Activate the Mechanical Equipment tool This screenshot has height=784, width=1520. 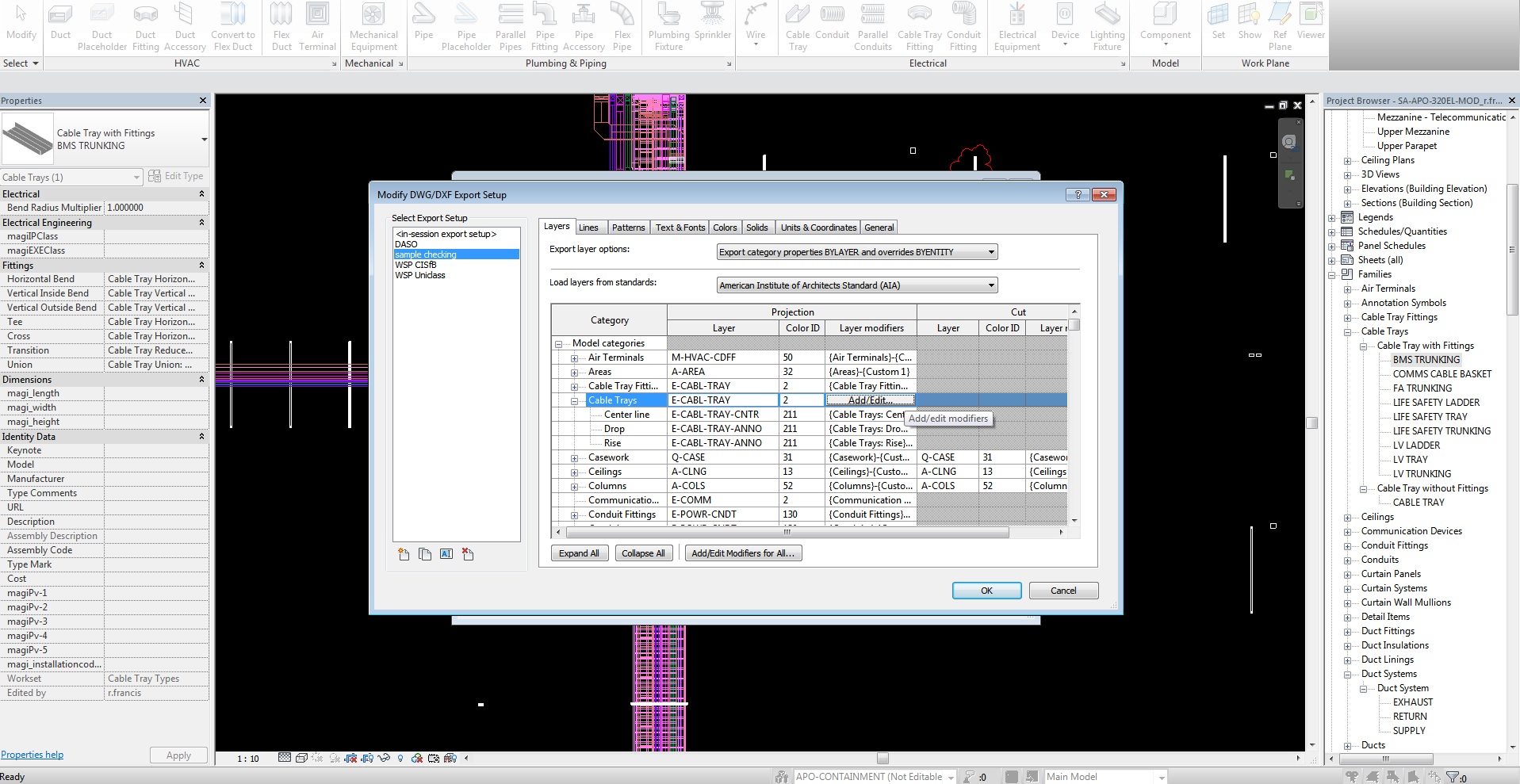(x=373, y=27)
